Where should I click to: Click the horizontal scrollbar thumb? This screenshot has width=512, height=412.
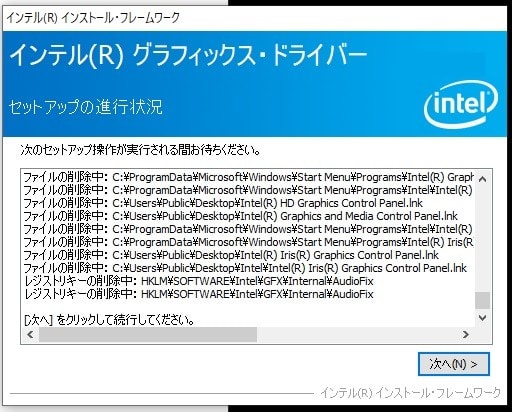pos(148,334)
